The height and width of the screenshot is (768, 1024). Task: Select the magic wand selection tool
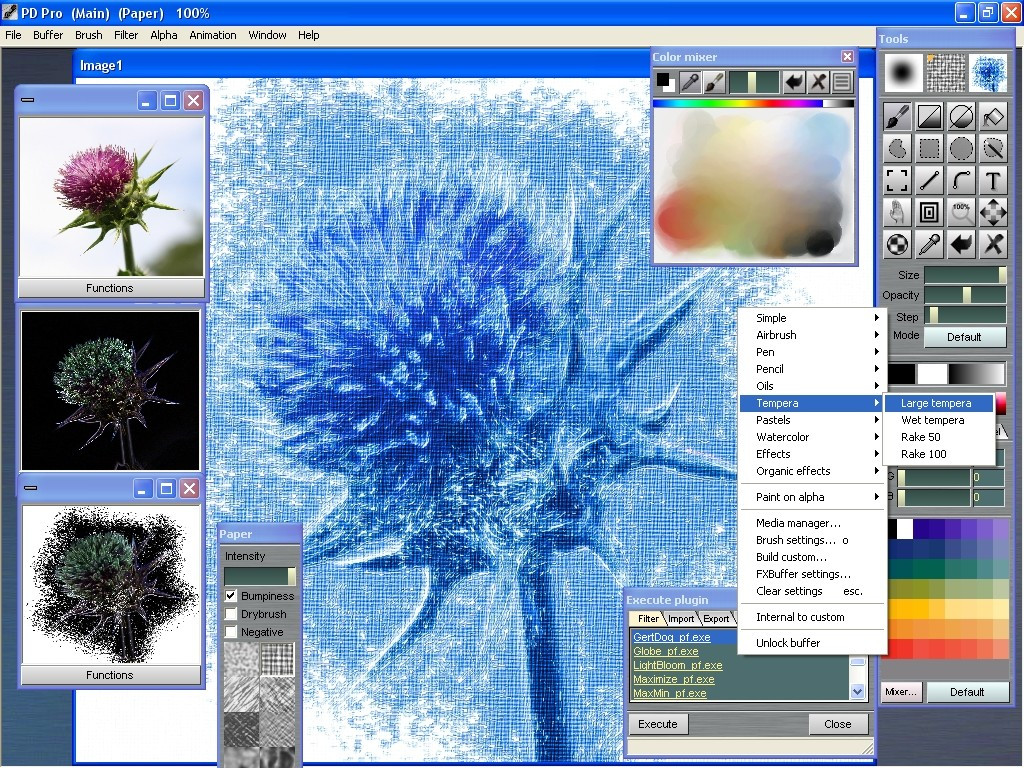pos(993,149)
